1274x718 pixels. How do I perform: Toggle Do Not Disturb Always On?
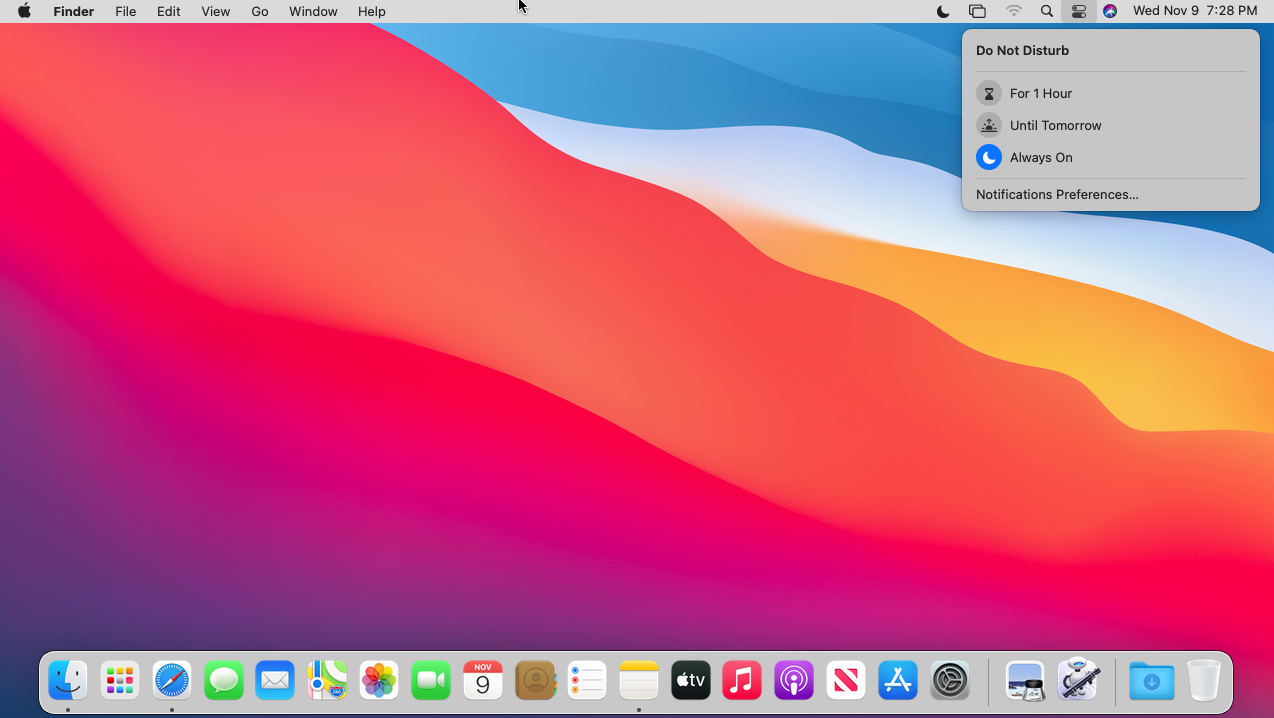coord(1110,157)
